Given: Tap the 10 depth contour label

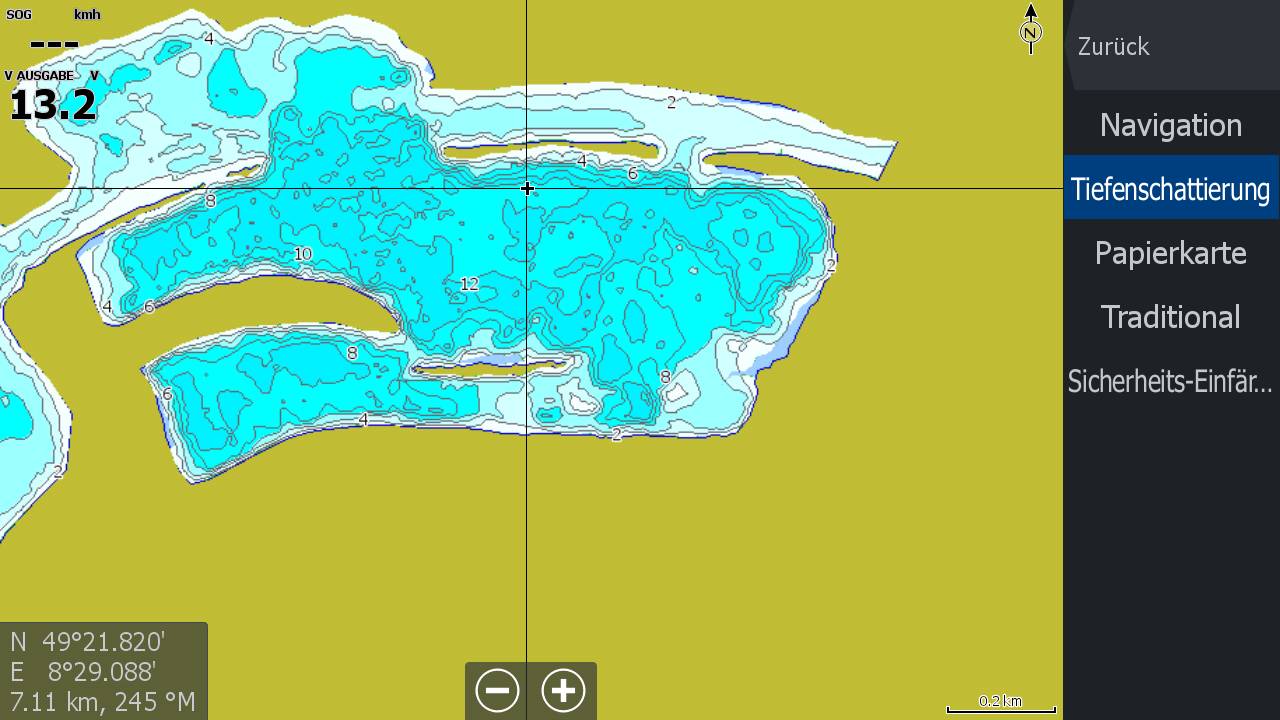Looking at the screenshot, I should tap(302, 254).
